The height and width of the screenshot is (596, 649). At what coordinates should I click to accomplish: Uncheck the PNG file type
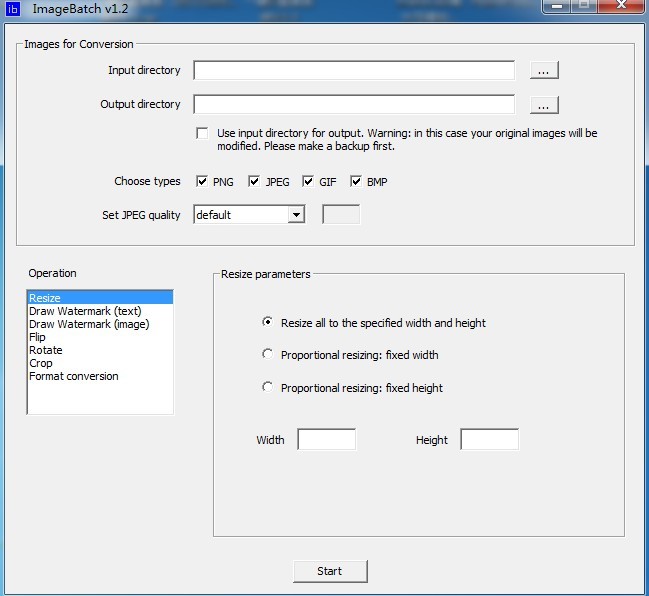tap(203, 182)
